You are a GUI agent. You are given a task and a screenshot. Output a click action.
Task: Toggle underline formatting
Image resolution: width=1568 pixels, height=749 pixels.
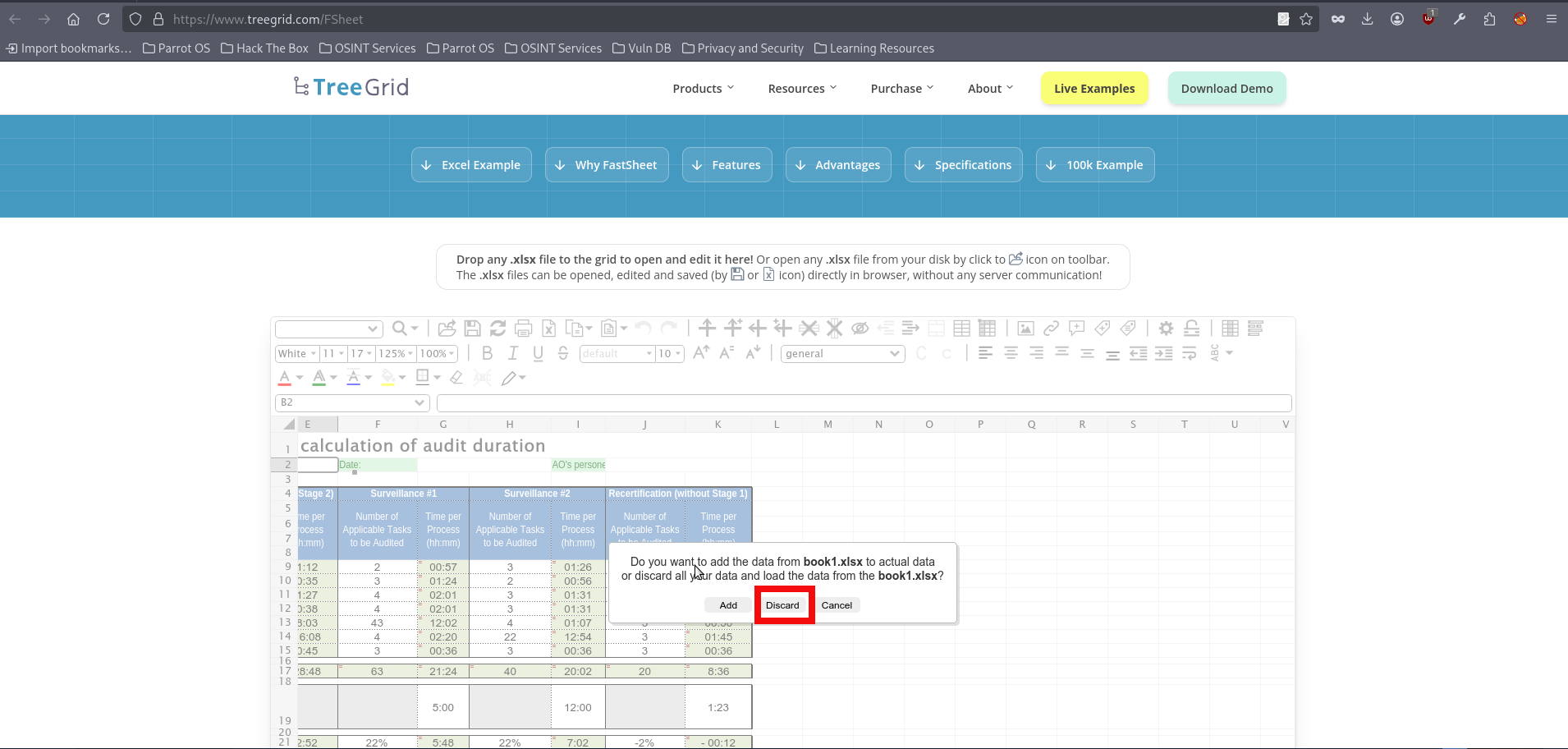[x=538, y=353]
